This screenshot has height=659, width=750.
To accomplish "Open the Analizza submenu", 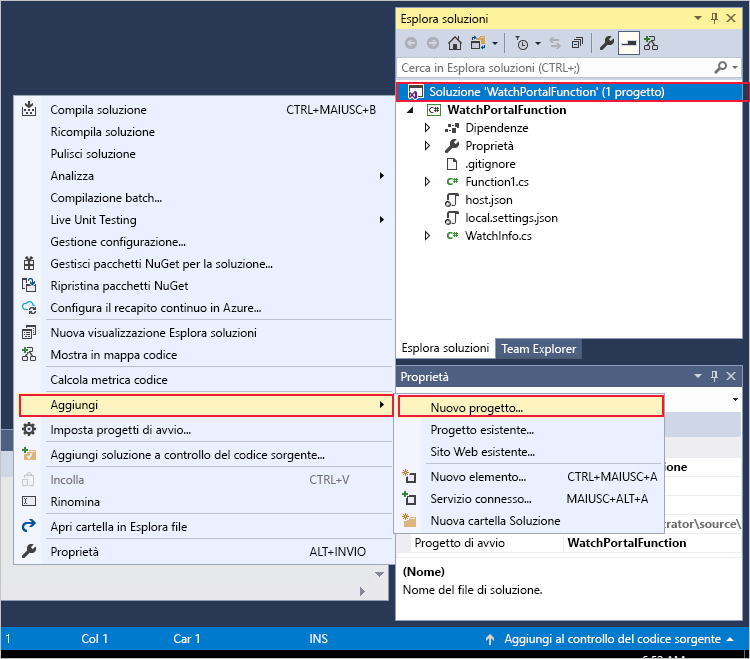I will (205, 176).
